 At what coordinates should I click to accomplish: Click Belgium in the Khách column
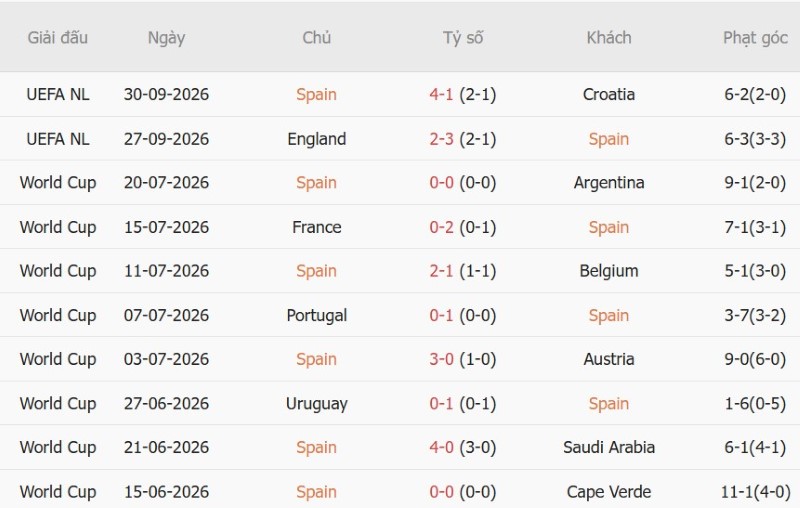point(609,271)
